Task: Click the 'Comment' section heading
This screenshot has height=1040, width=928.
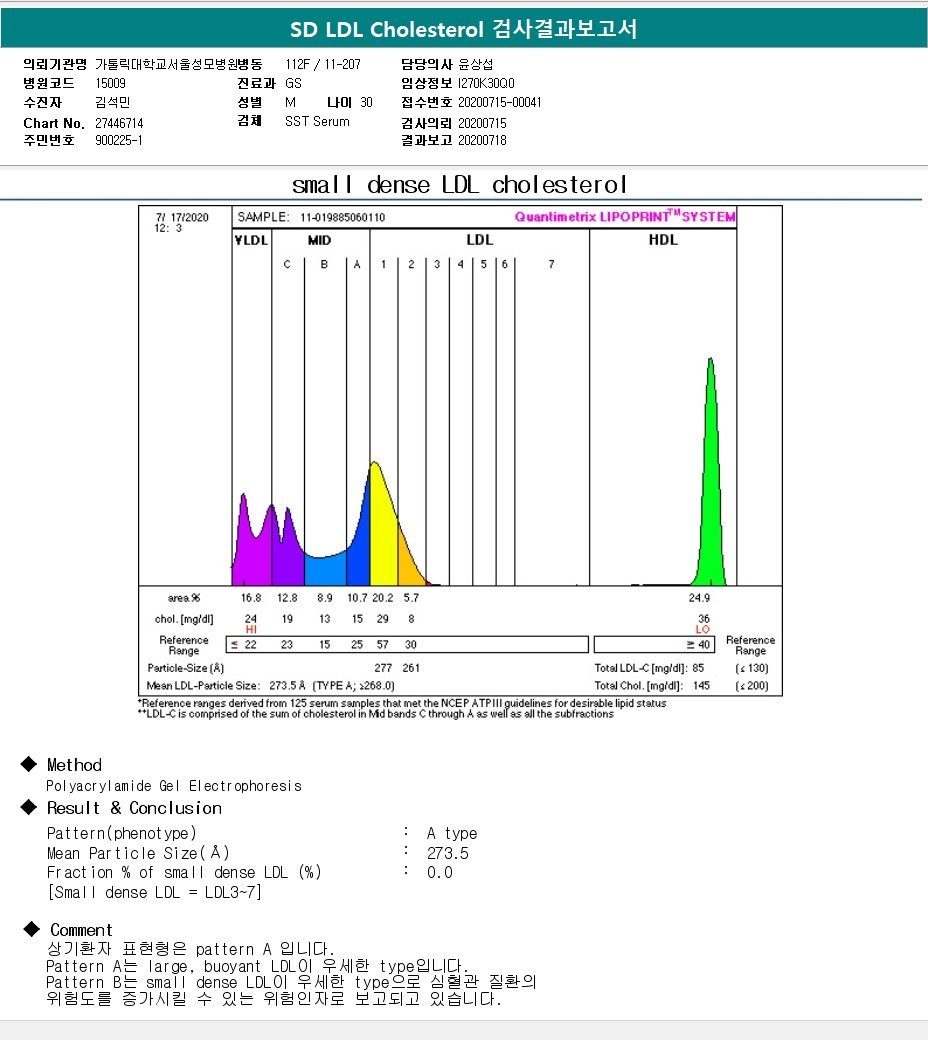Action: tap(81, 930)
